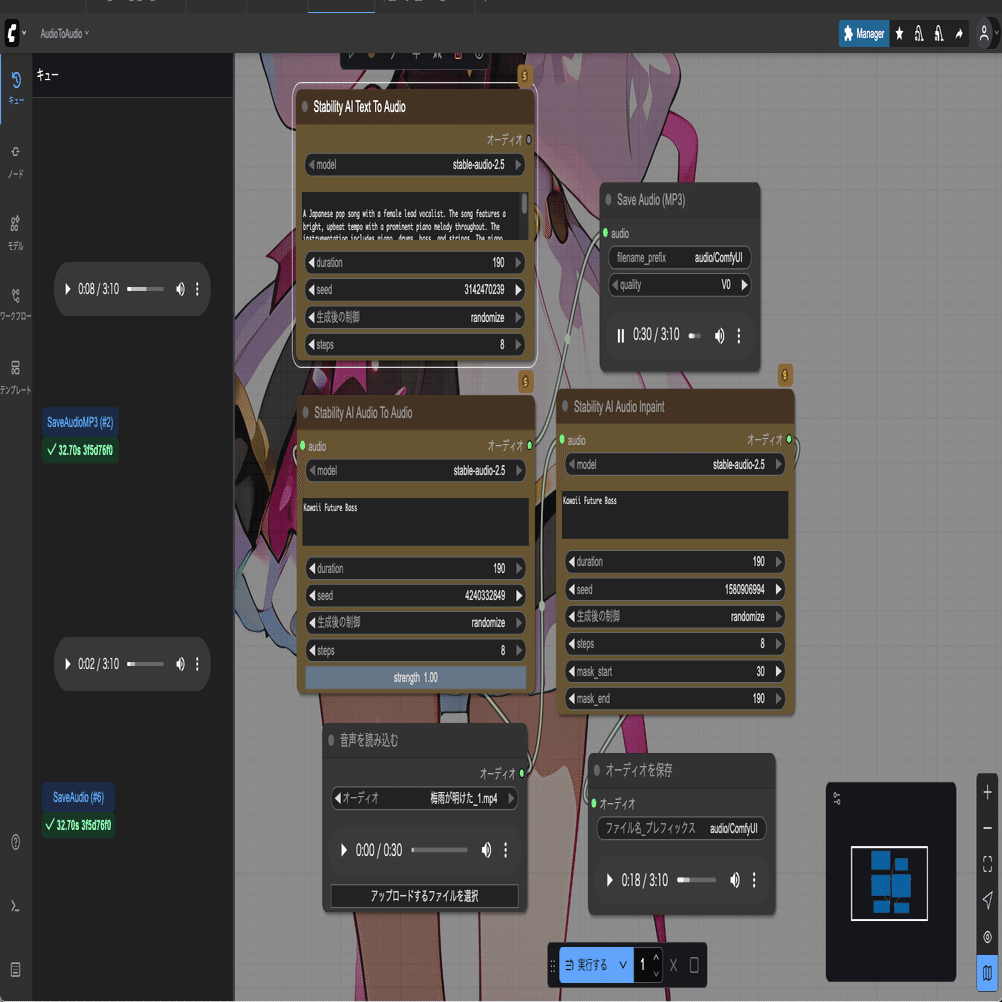Viewport: 1002px width, 1002px height.
Task: Edit Kawaii Future Bass prompt in Audio Inpaint
Action: click(x=675, y=514)
